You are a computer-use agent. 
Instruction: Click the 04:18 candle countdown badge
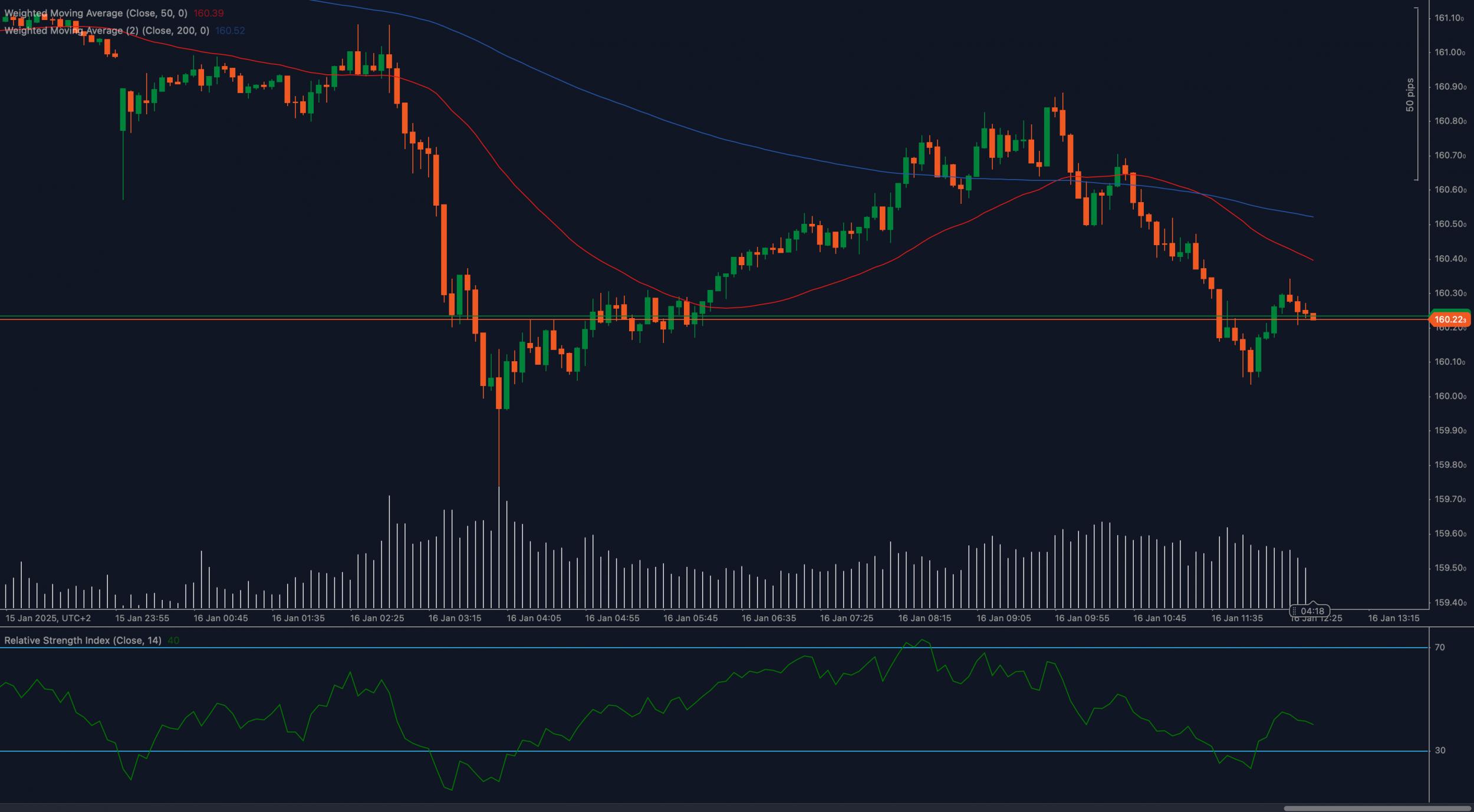tap(1312, 611)
